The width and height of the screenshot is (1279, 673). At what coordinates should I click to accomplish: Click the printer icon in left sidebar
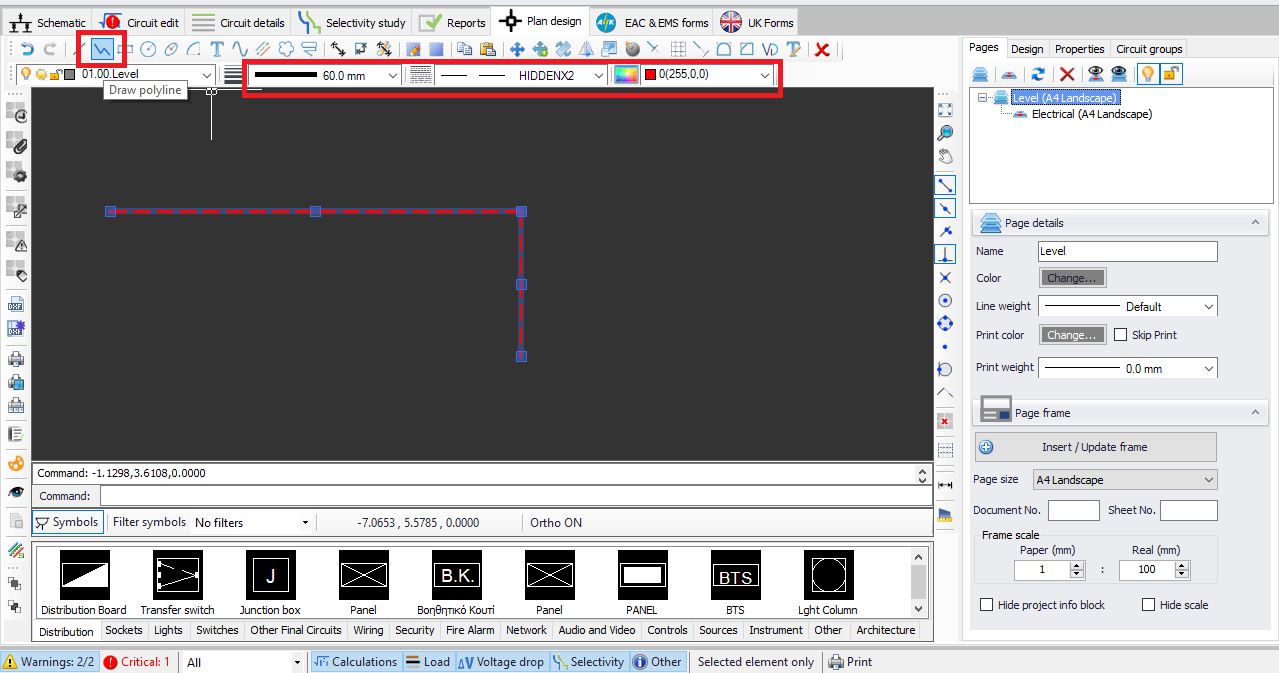click(16, 358)
